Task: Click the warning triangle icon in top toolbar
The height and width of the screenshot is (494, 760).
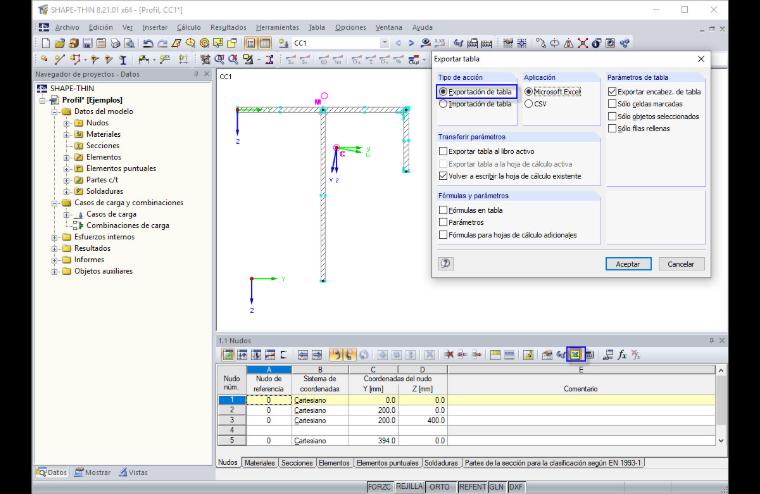Action: [569, 43]
